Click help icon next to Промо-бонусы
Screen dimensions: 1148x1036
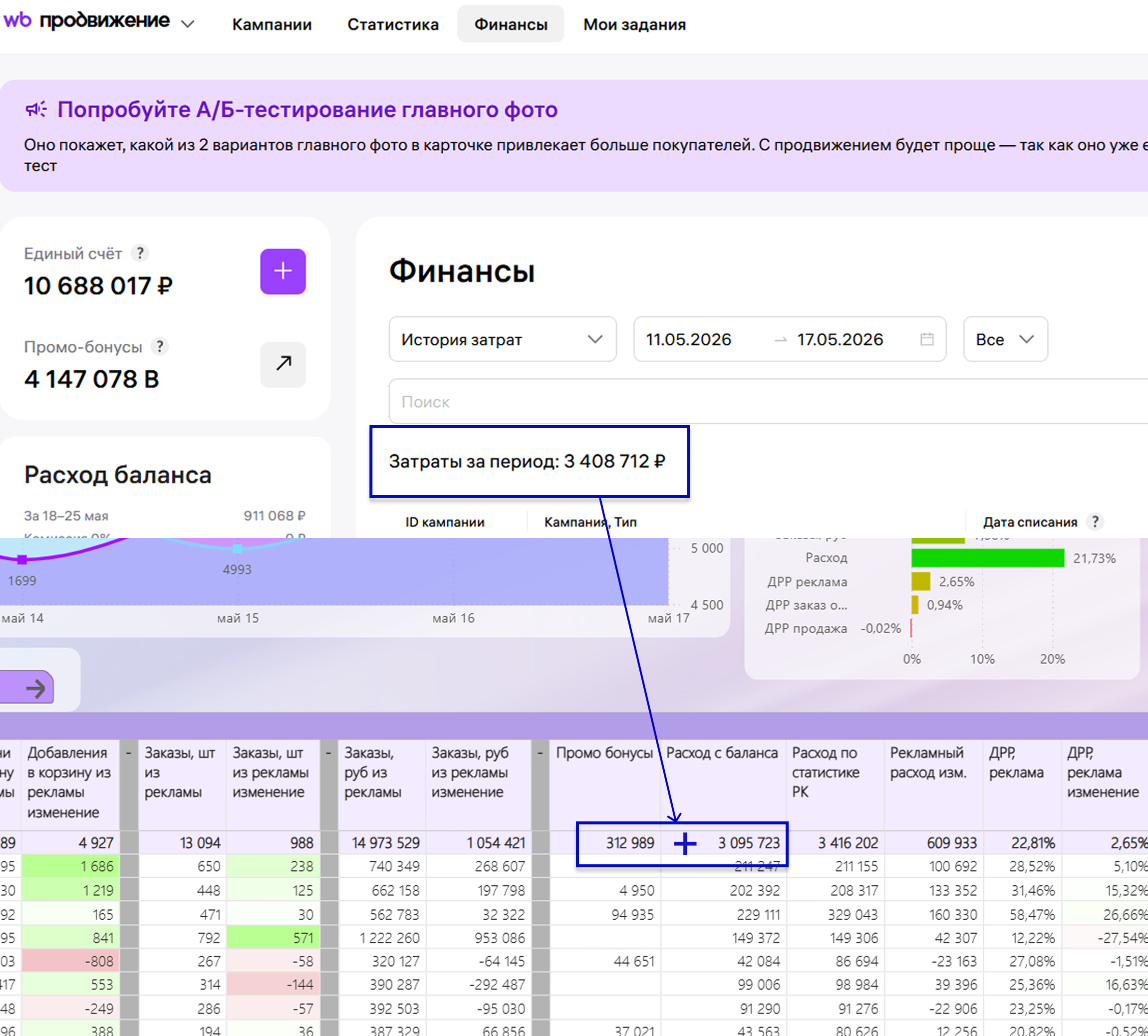[160, 347]
